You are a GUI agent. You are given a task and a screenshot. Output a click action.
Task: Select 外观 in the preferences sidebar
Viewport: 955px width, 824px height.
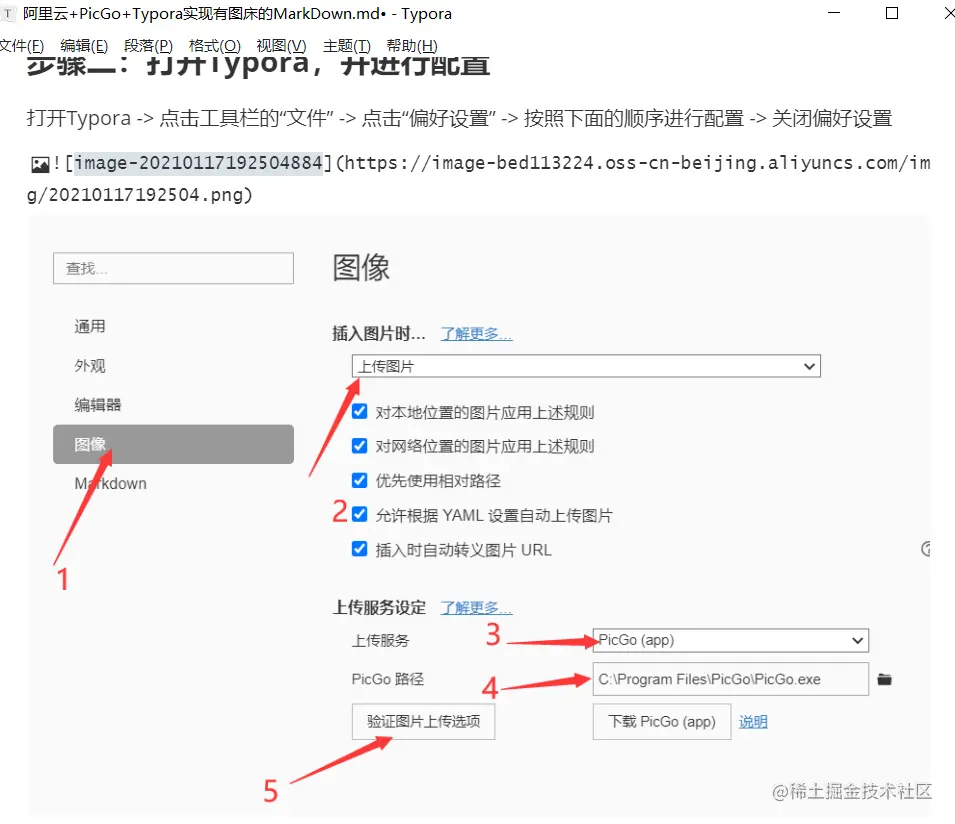pyautogui.click(x=90, y=366)
